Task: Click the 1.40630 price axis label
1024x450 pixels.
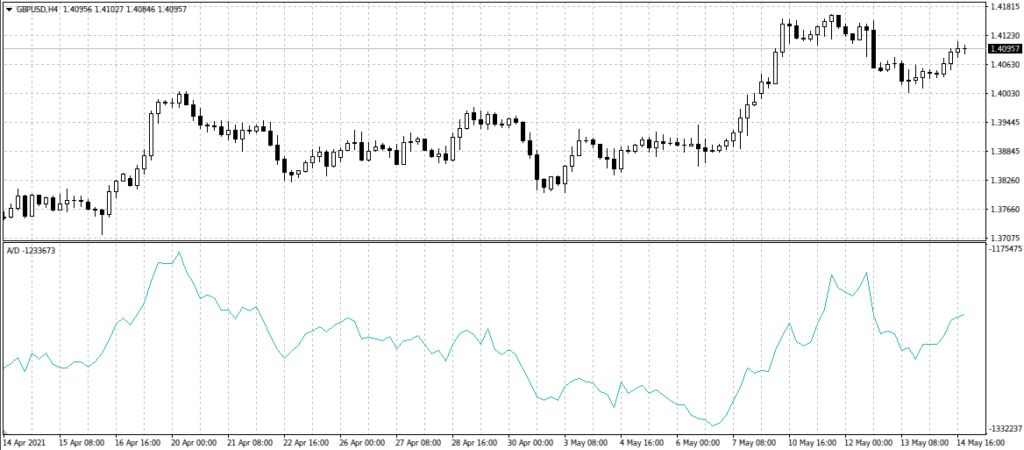Action: [x=1002, y=65]
